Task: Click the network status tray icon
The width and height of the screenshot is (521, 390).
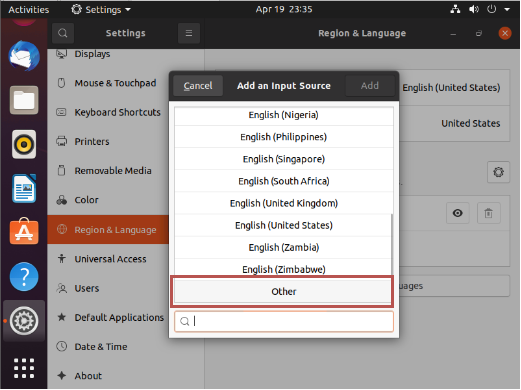Action: (x=455, y=9)
